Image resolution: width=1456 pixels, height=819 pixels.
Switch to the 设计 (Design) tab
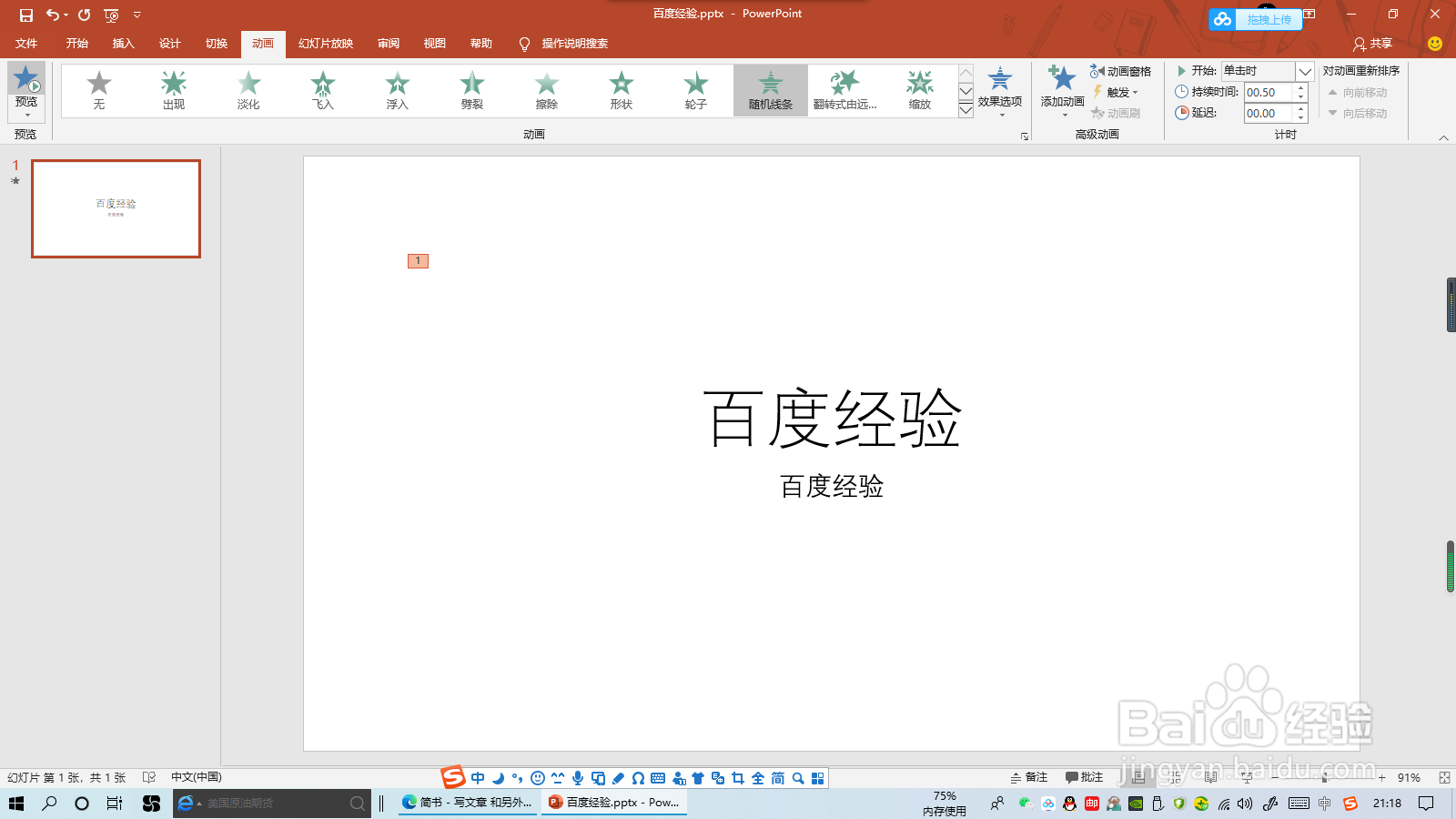169,44
